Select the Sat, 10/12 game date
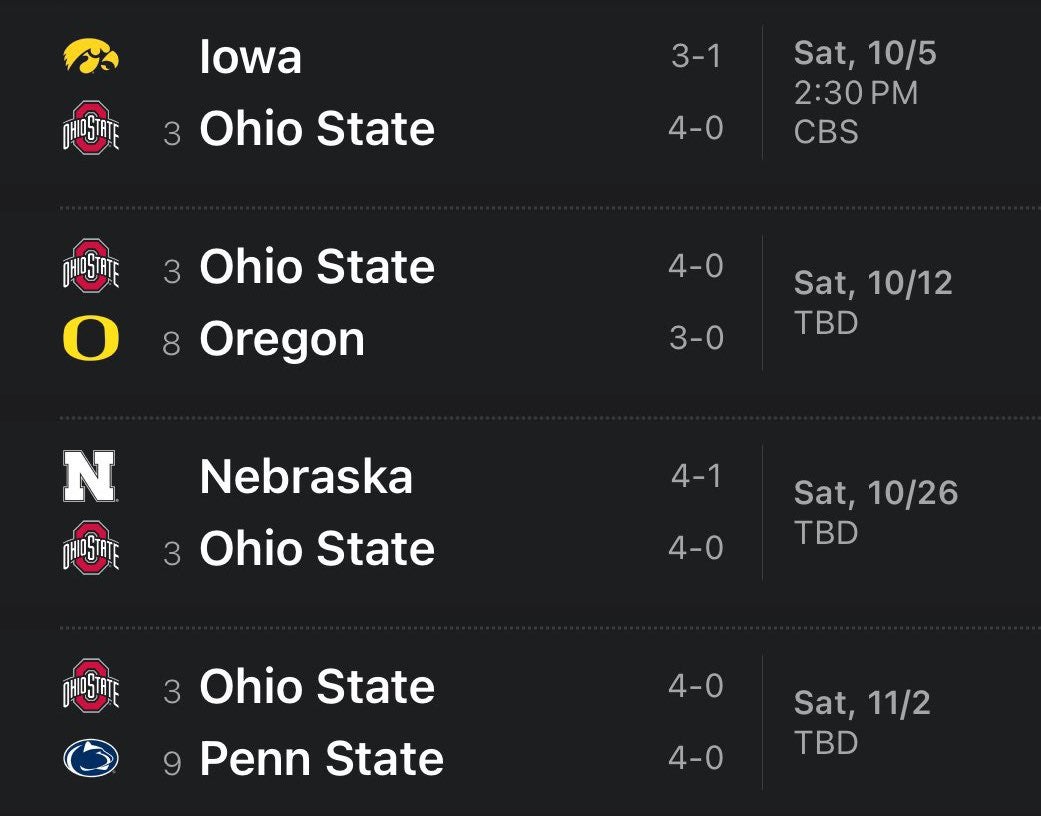1041x816 pixels. tap(873, 283)
